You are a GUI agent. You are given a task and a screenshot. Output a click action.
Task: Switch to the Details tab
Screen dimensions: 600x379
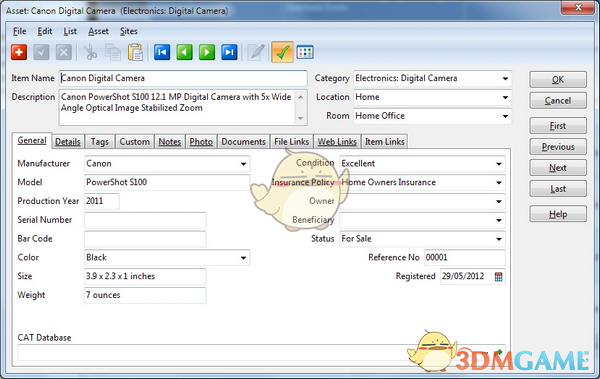[68, 142]
